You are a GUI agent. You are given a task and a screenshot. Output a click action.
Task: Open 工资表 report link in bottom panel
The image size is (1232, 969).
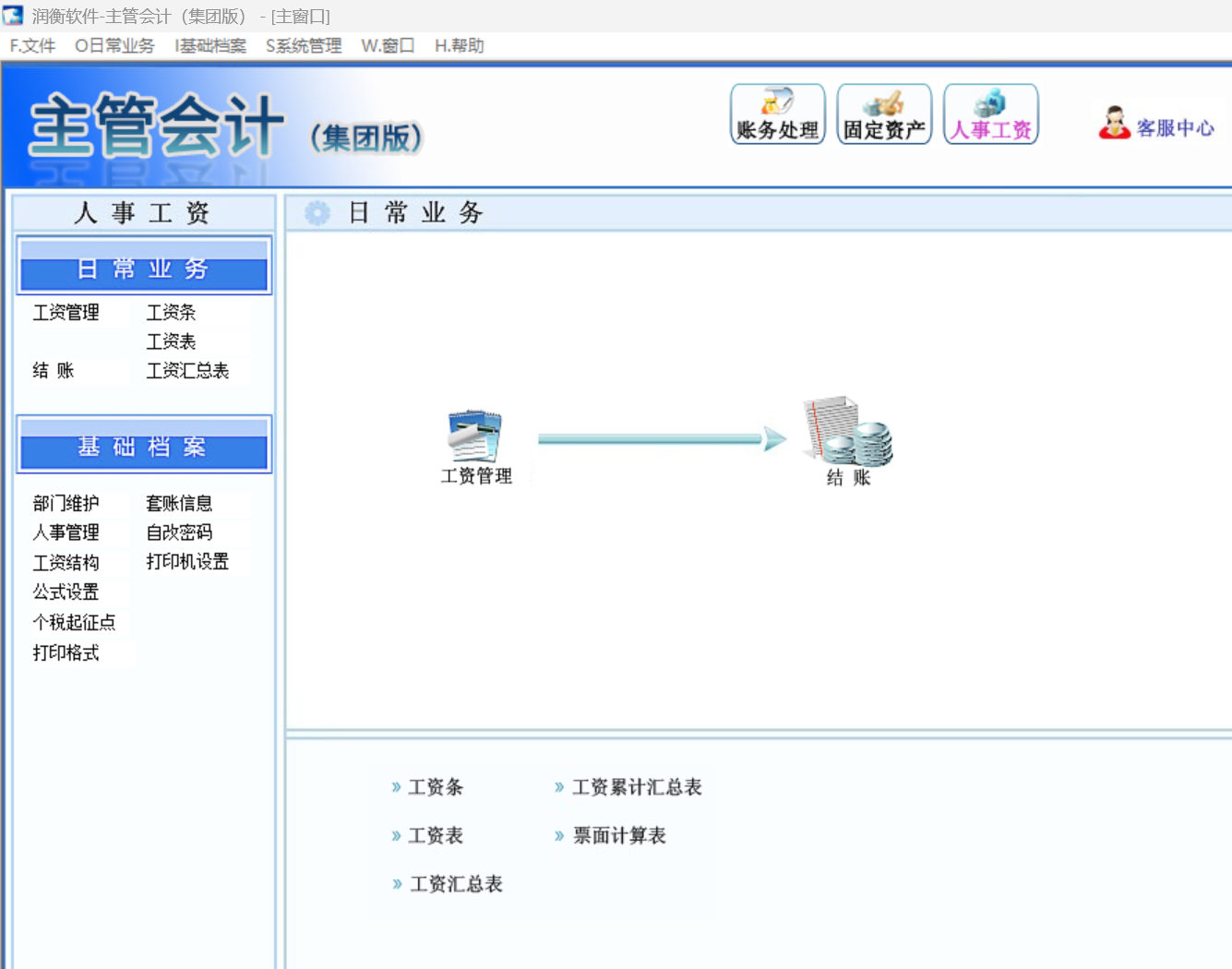tap(436, 836)
